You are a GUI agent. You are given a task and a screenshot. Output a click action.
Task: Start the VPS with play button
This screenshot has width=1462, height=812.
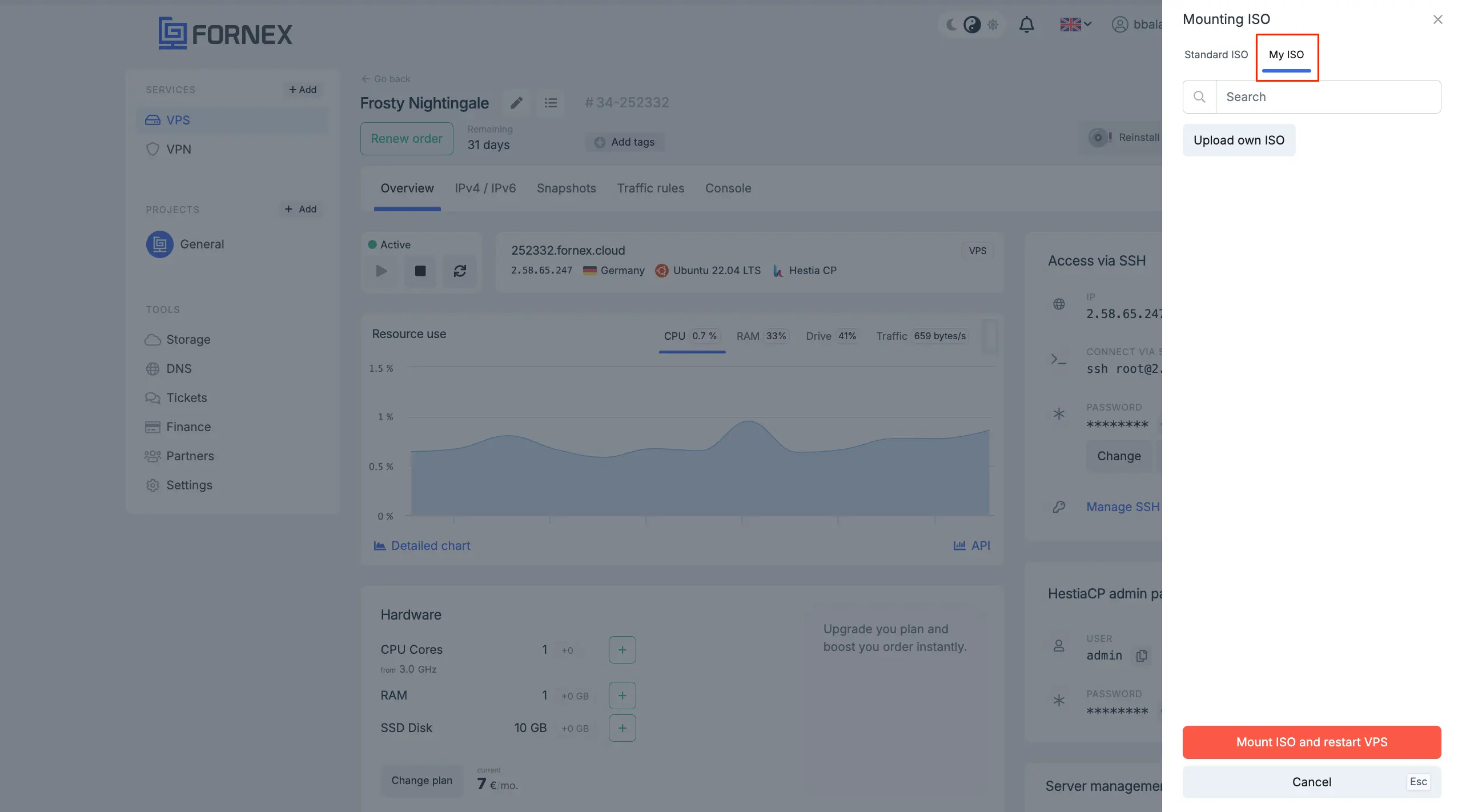(381, 271)
